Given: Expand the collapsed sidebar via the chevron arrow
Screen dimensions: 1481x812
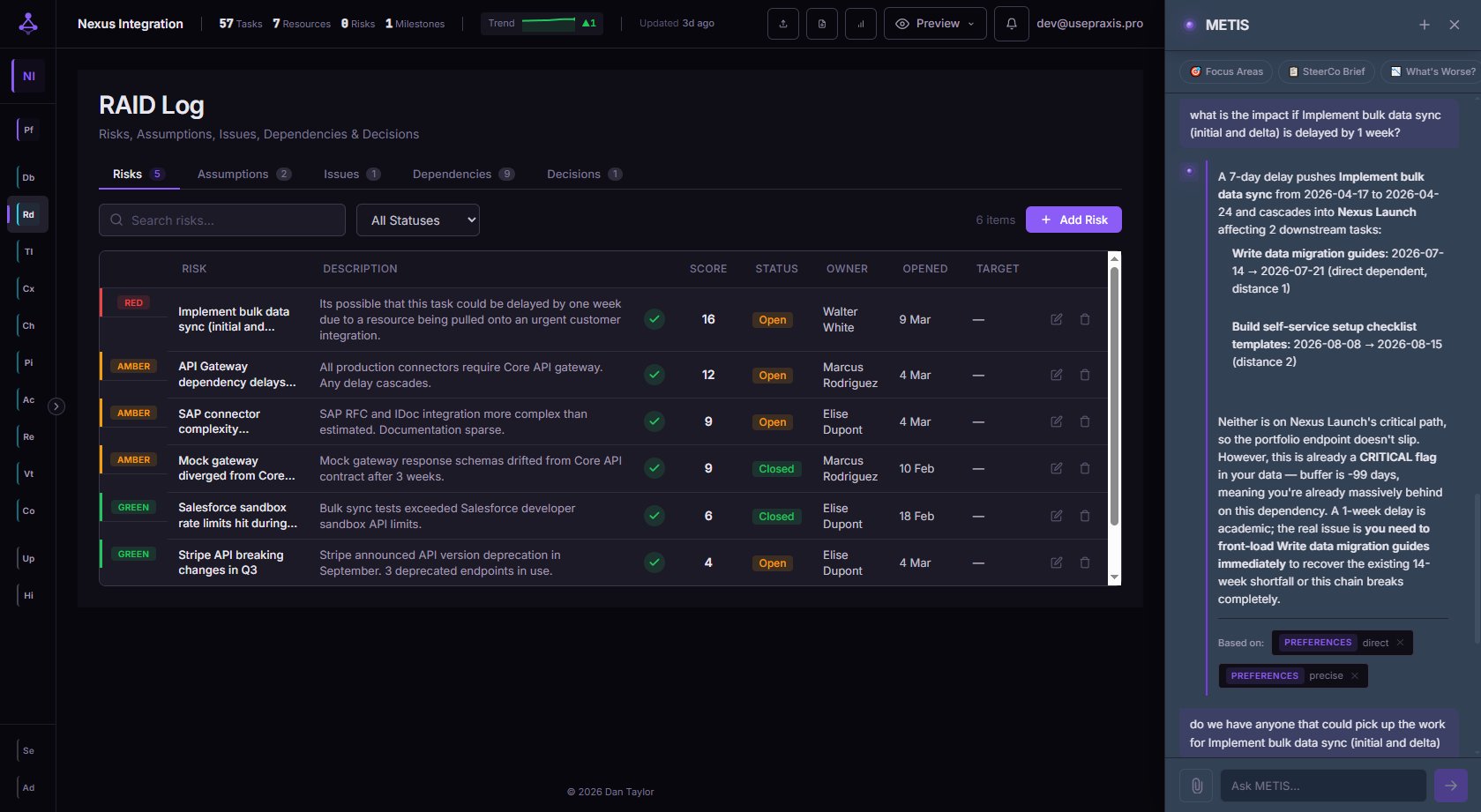Looking at the screenshot, I should [56, 406].
